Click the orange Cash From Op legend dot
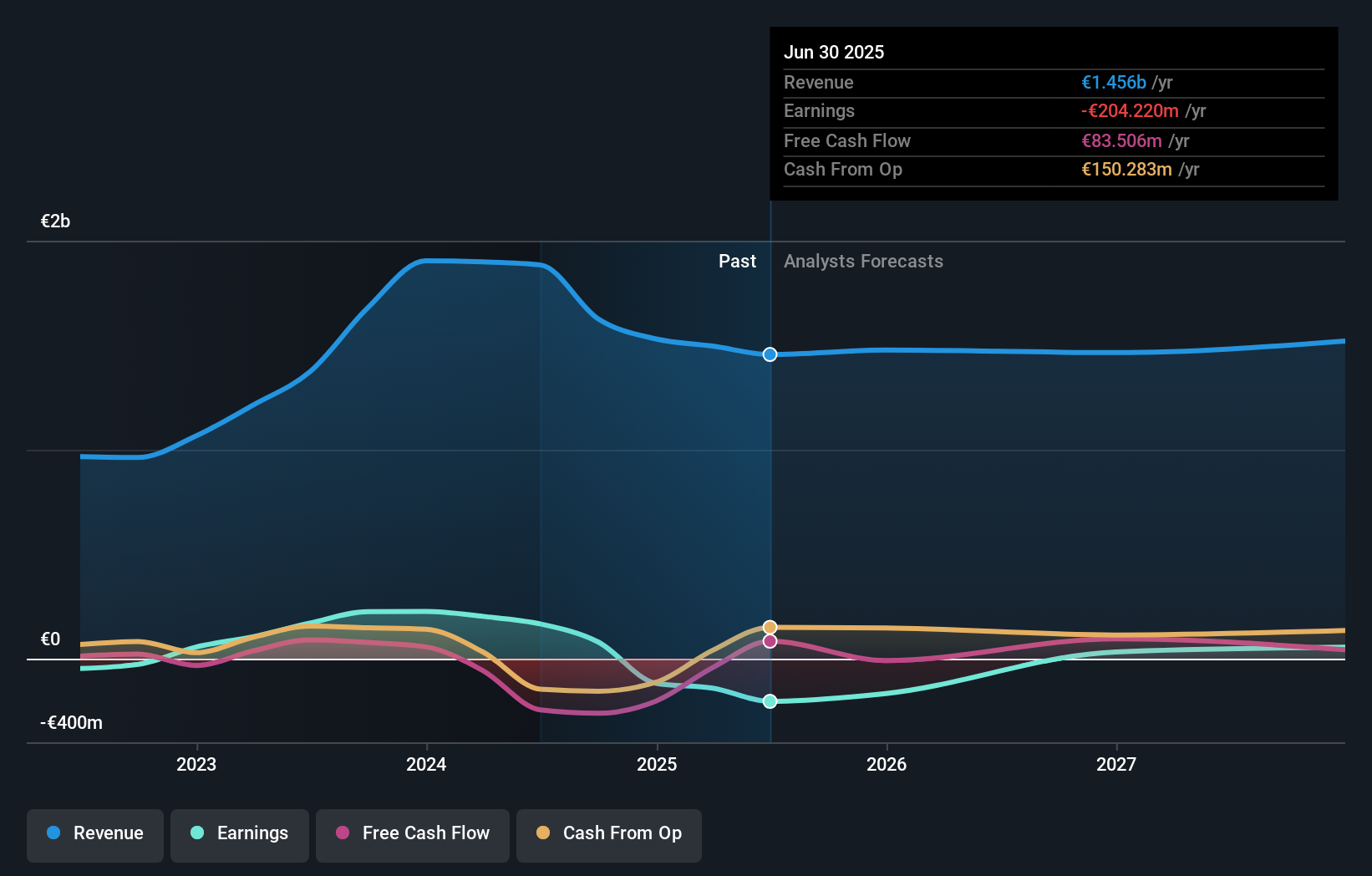The width and height of the screenshot is (1372, 876). [544, 833]
